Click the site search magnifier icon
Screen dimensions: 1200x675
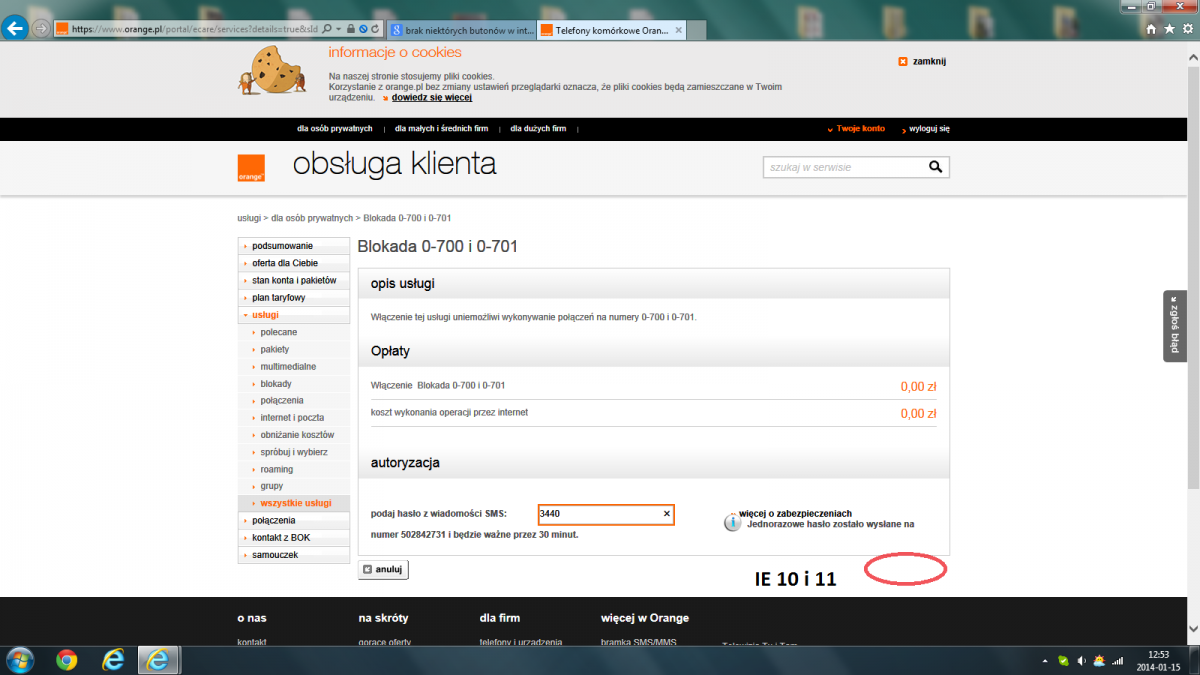click(x=936, y=167)
